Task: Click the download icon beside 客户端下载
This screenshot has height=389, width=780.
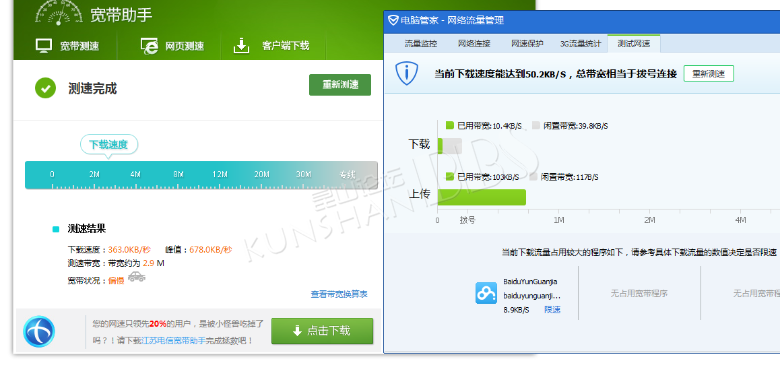Action: click(x=241, y=45)
